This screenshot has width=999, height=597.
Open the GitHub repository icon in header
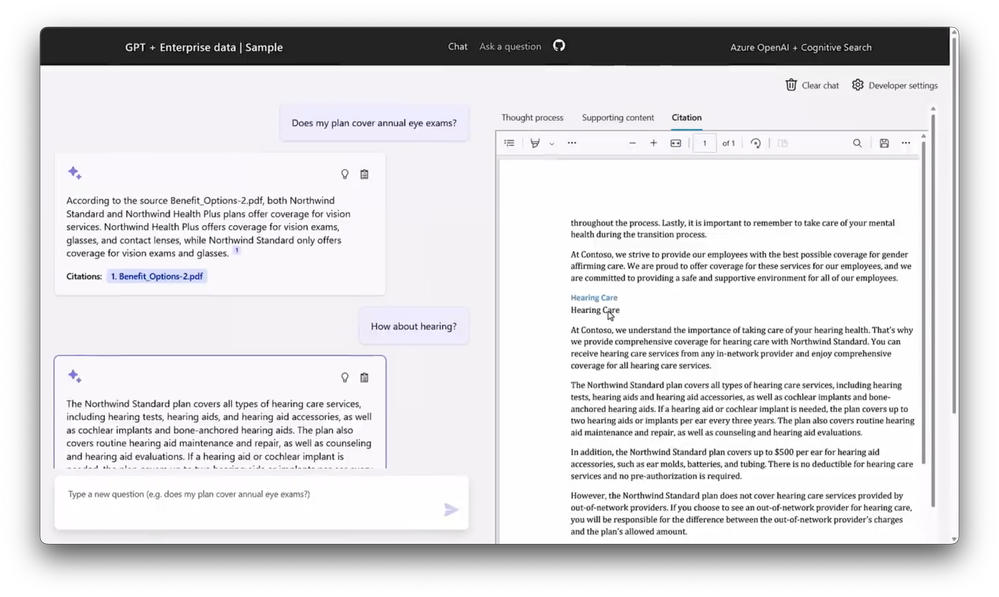(x=559, y=46)
